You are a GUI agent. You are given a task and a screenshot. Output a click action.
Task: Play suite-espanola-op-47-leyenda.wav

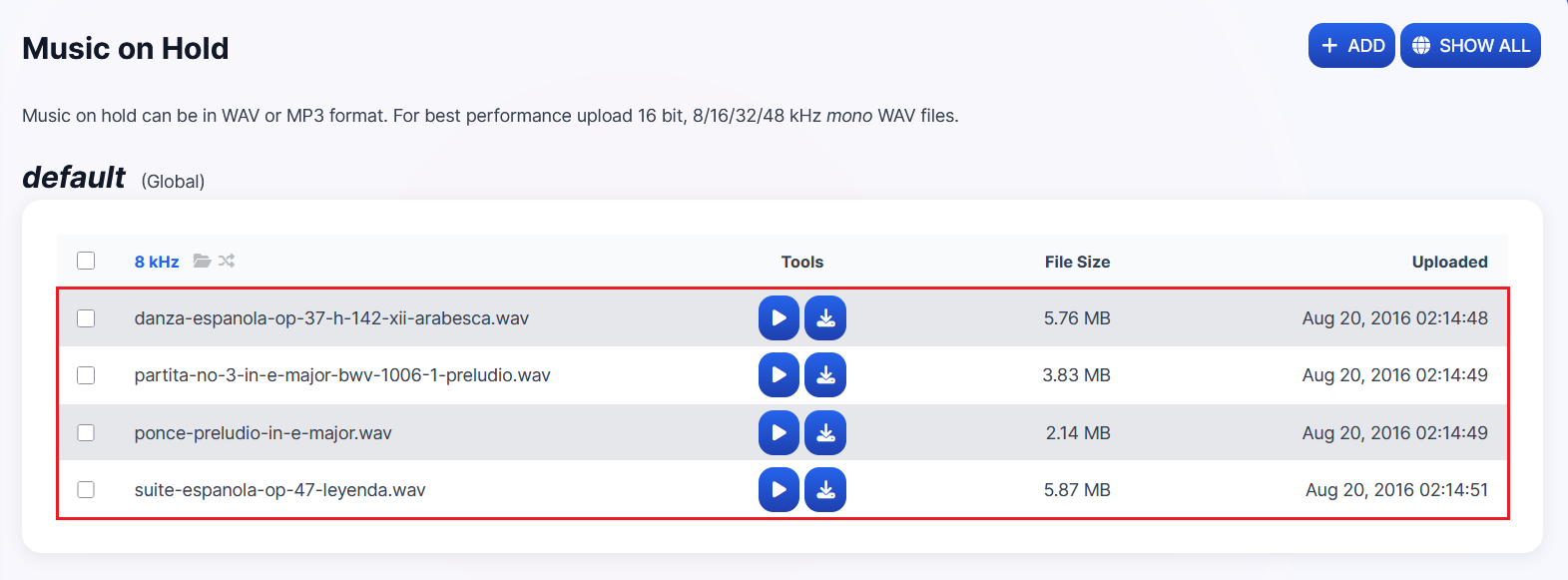click(x=779, y=490)
